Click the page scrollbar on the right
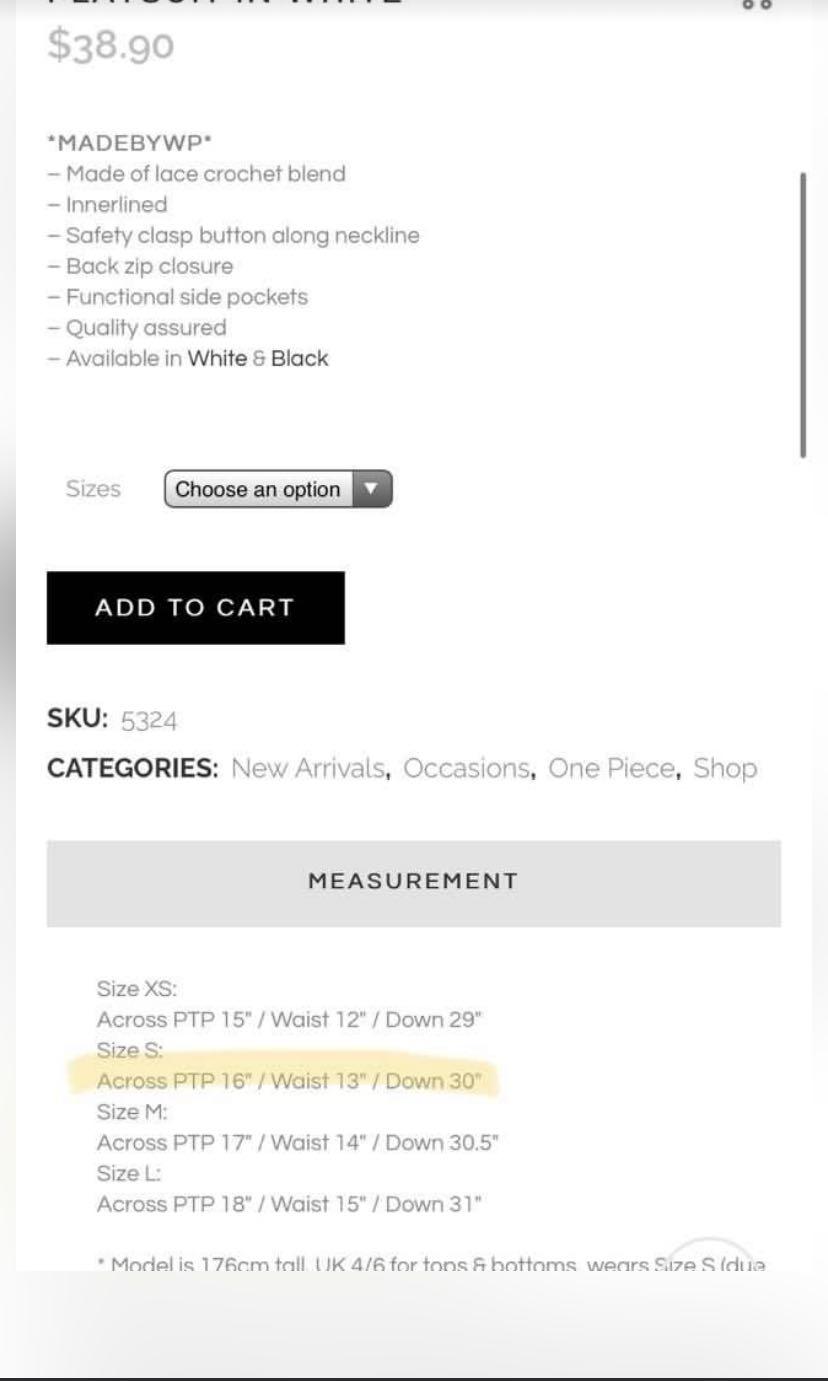 pyautogui.click(x=803, y=315)
